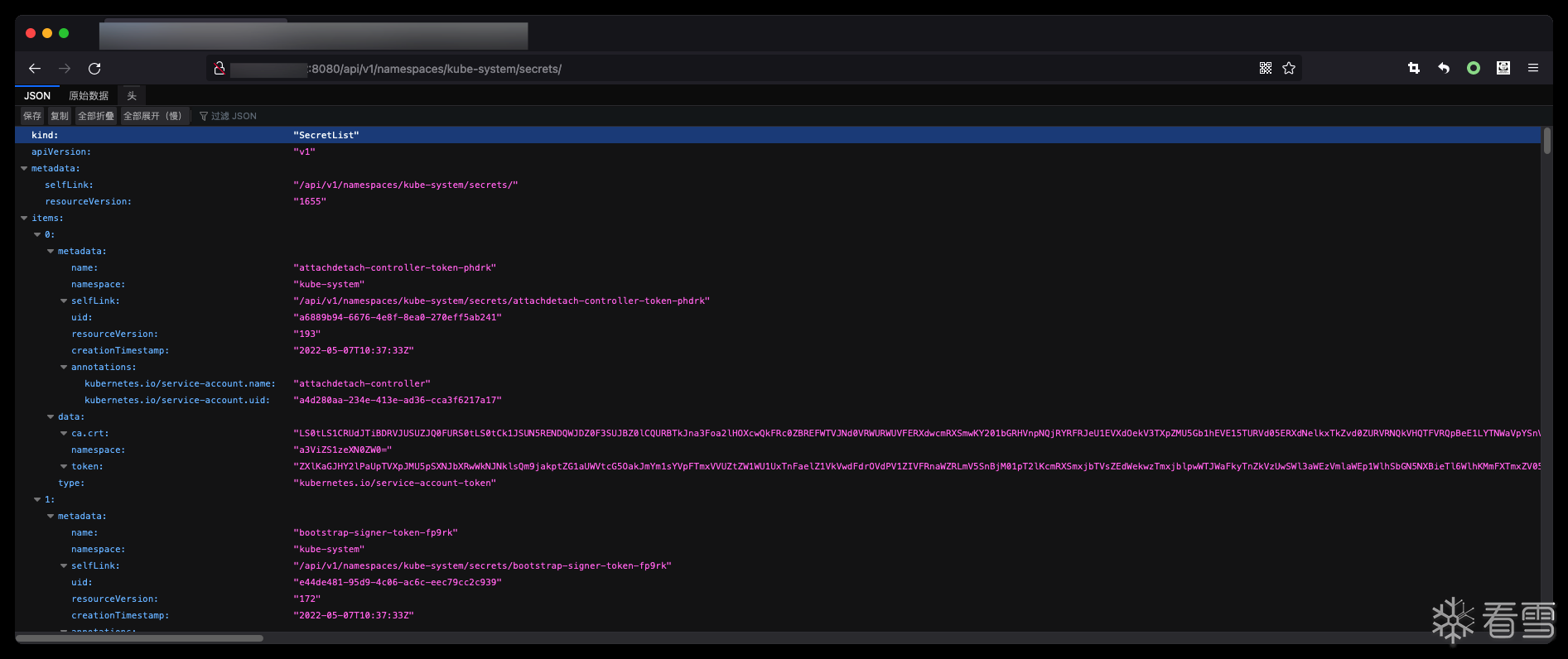Image resolution: width=1568 pixels, height=659 pixels.
Task: Collapse the items array node
Action: coord(24,219)
